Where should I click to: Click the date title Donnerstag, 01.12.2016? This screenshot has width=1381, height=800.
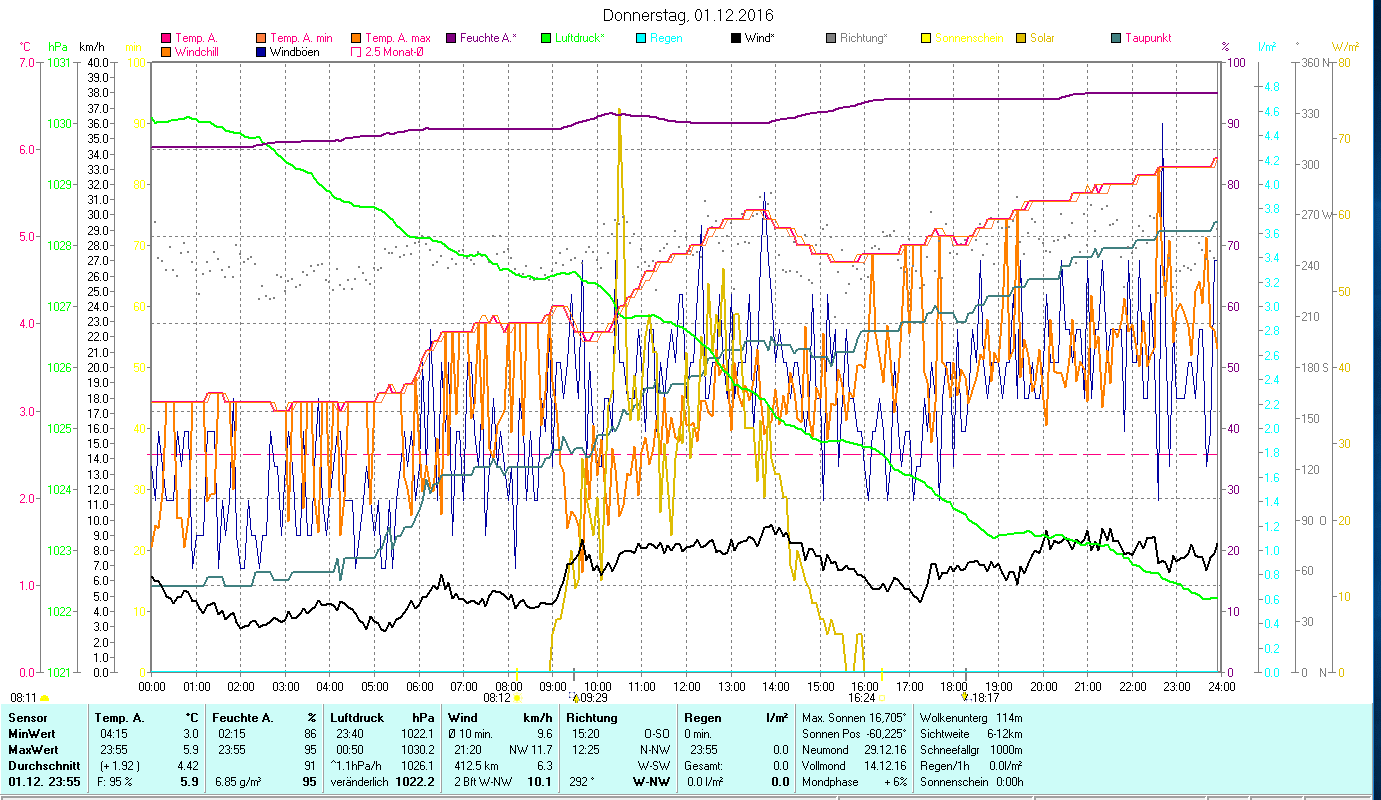(689, 16)
